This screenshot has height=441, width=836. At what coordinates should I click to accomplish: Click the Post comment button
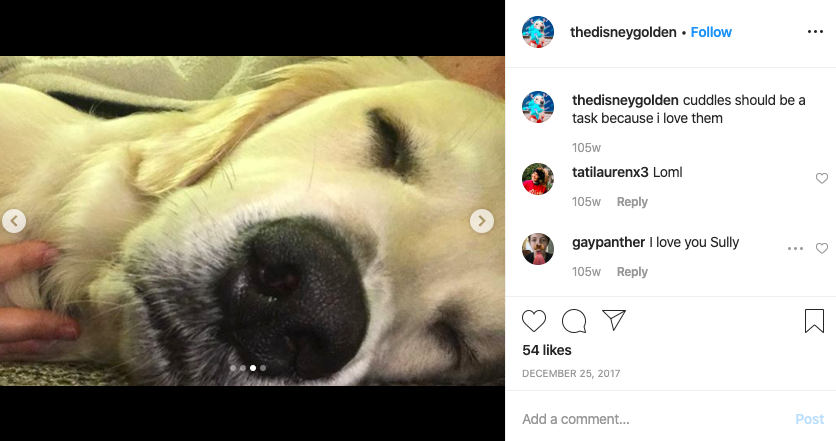(809, 419)
